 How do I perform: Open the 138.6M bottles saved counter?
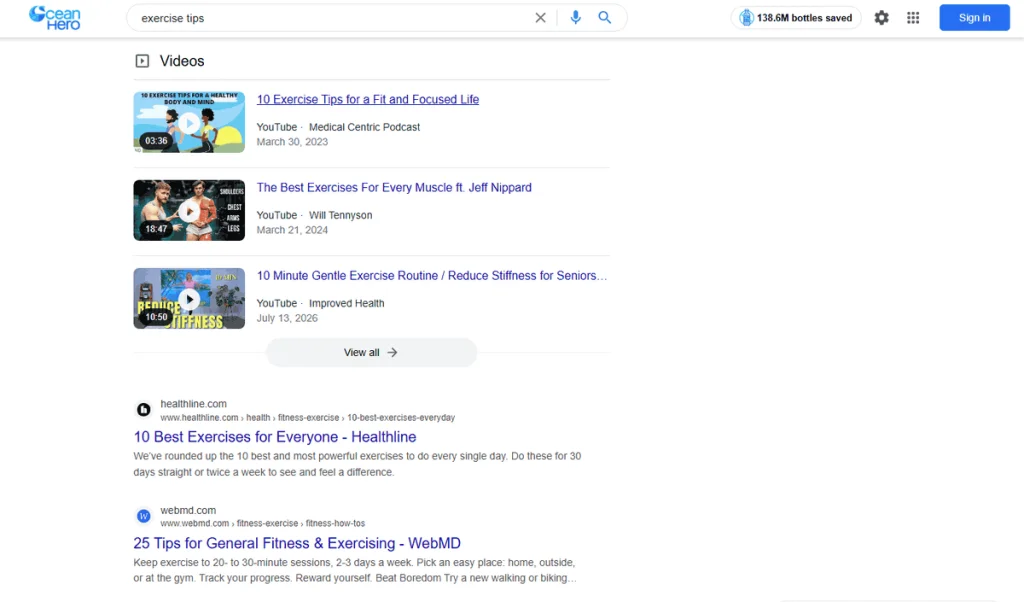(795, 18)
